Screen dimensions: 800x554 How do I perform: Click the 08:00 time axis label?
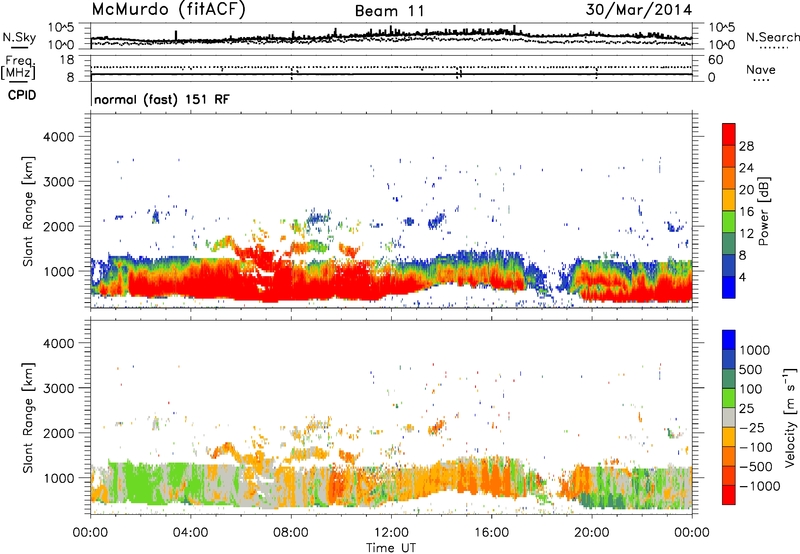pos(291,533)
